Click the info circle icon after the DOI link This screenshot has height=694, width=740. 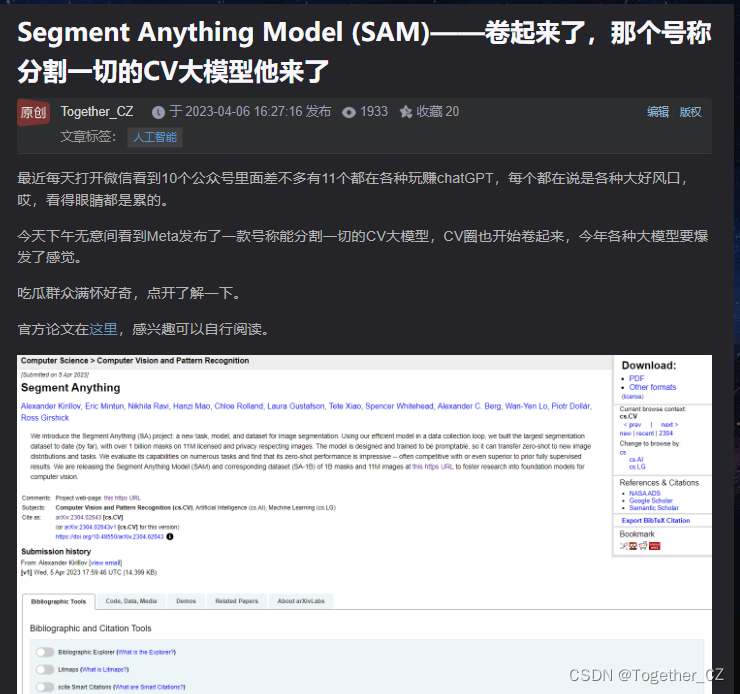pos(170,536)
